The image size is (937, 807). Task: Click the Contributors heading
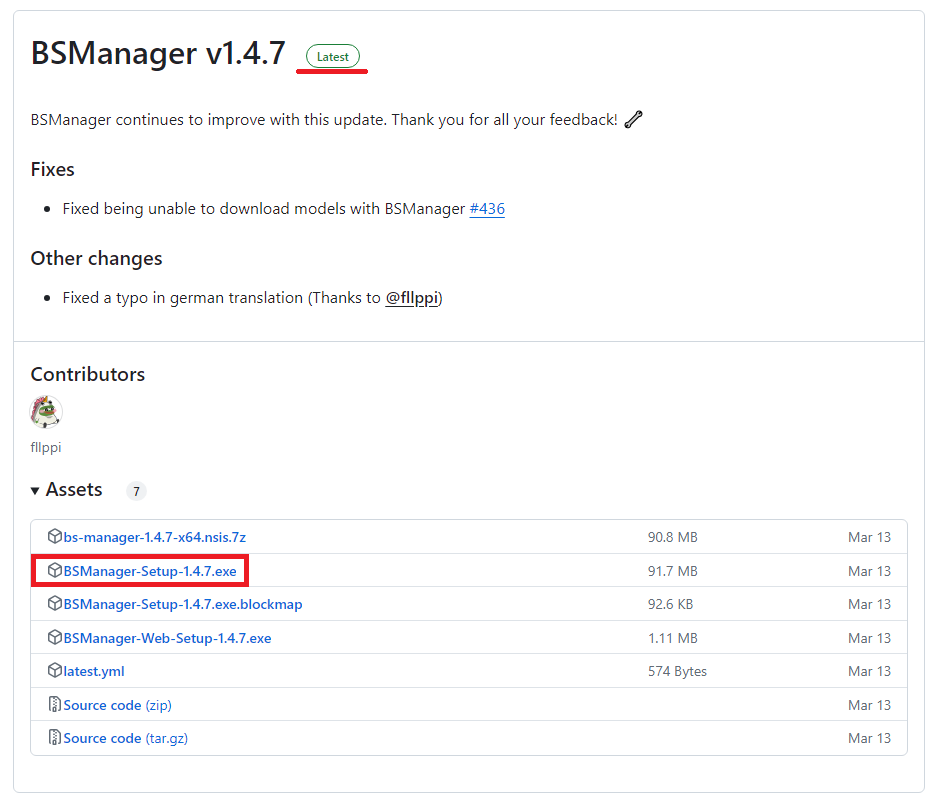click(x=88, y=374)
